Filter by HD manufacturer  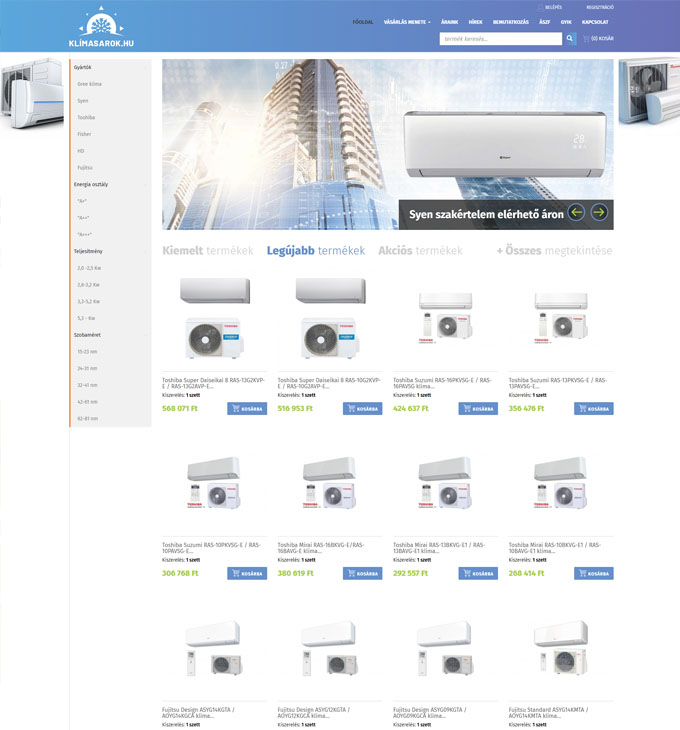[x=81, y=151]
